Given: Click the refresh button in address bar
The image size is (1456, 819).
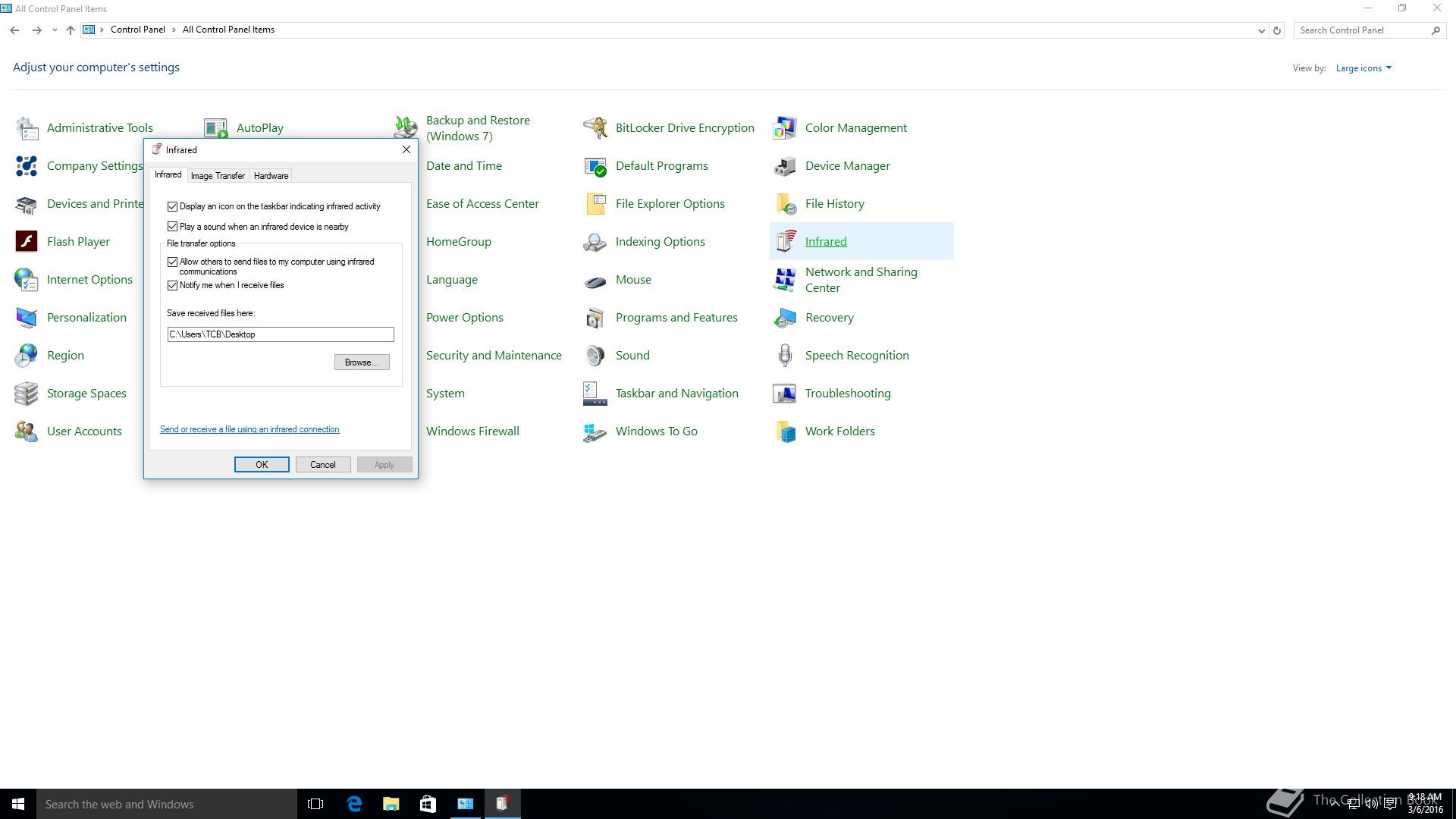Looking at the screenshot, I should click(x=1277, y=30).
